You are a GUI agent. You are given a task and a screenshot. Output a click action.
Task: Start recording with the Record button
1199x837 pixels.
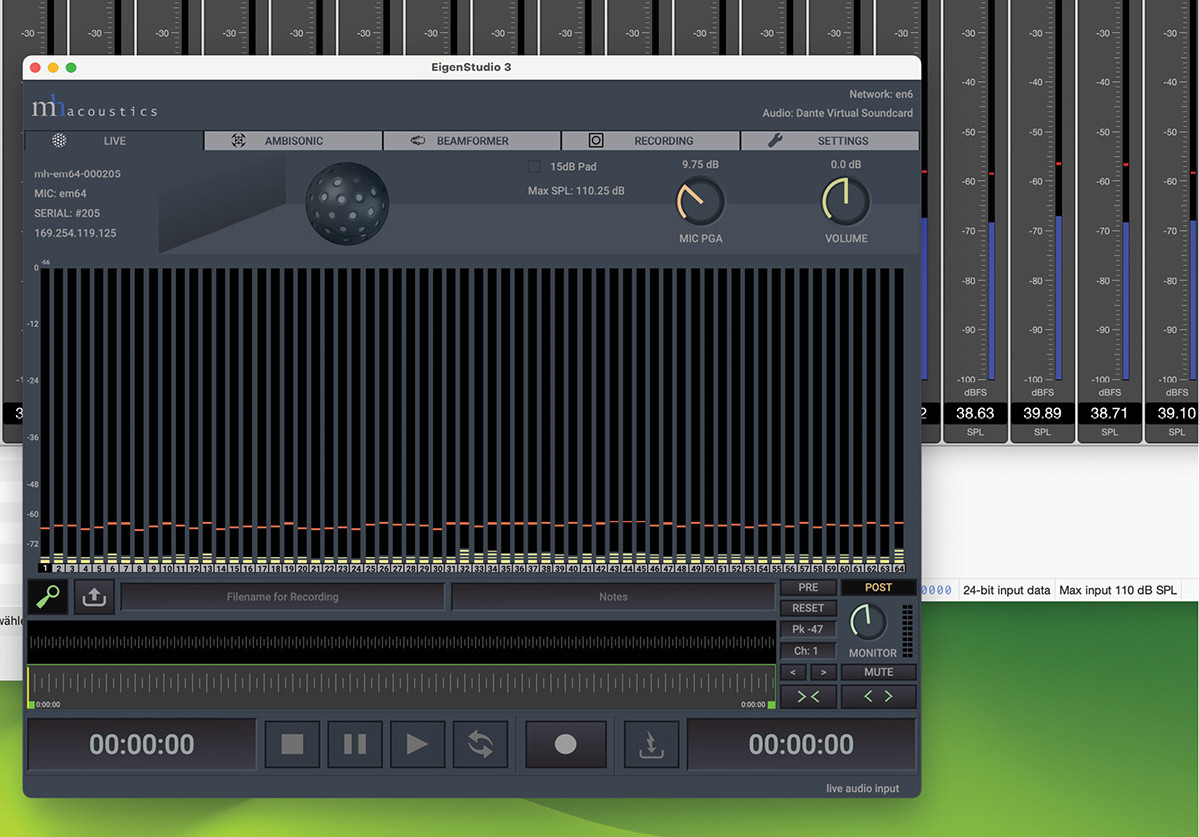point(565,744)
